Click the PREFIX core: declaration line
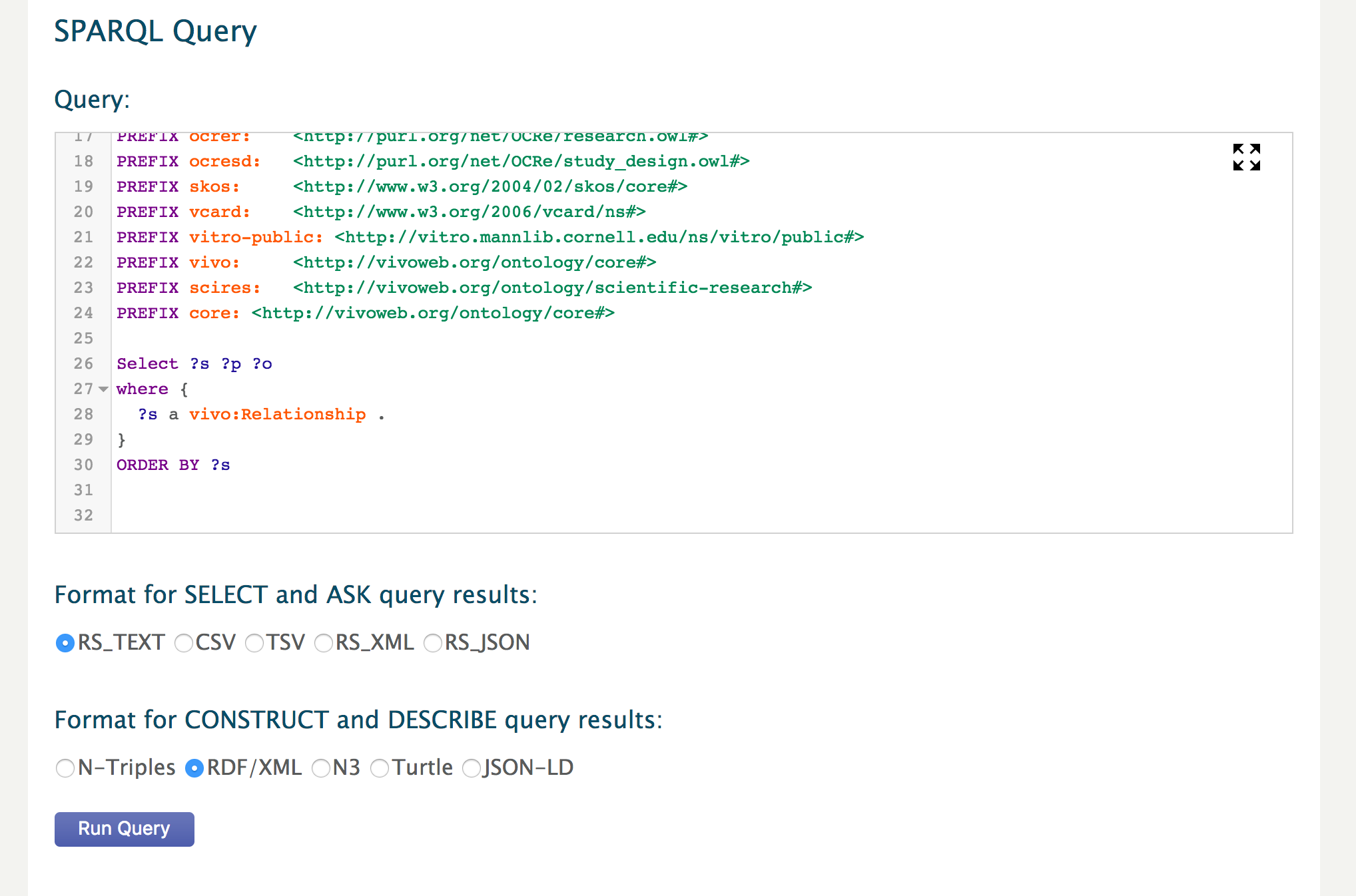Screen dimensions: 1356x896 click(366, 313)
